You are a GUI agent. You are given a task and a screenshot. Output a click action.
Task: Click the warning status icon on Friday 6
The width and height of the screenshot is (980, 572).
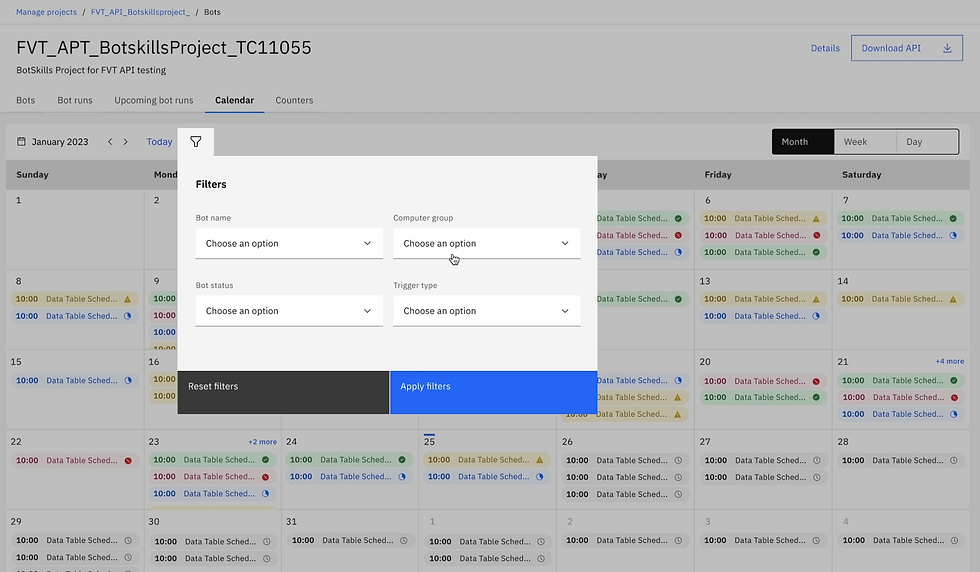(x=816, y=219)
